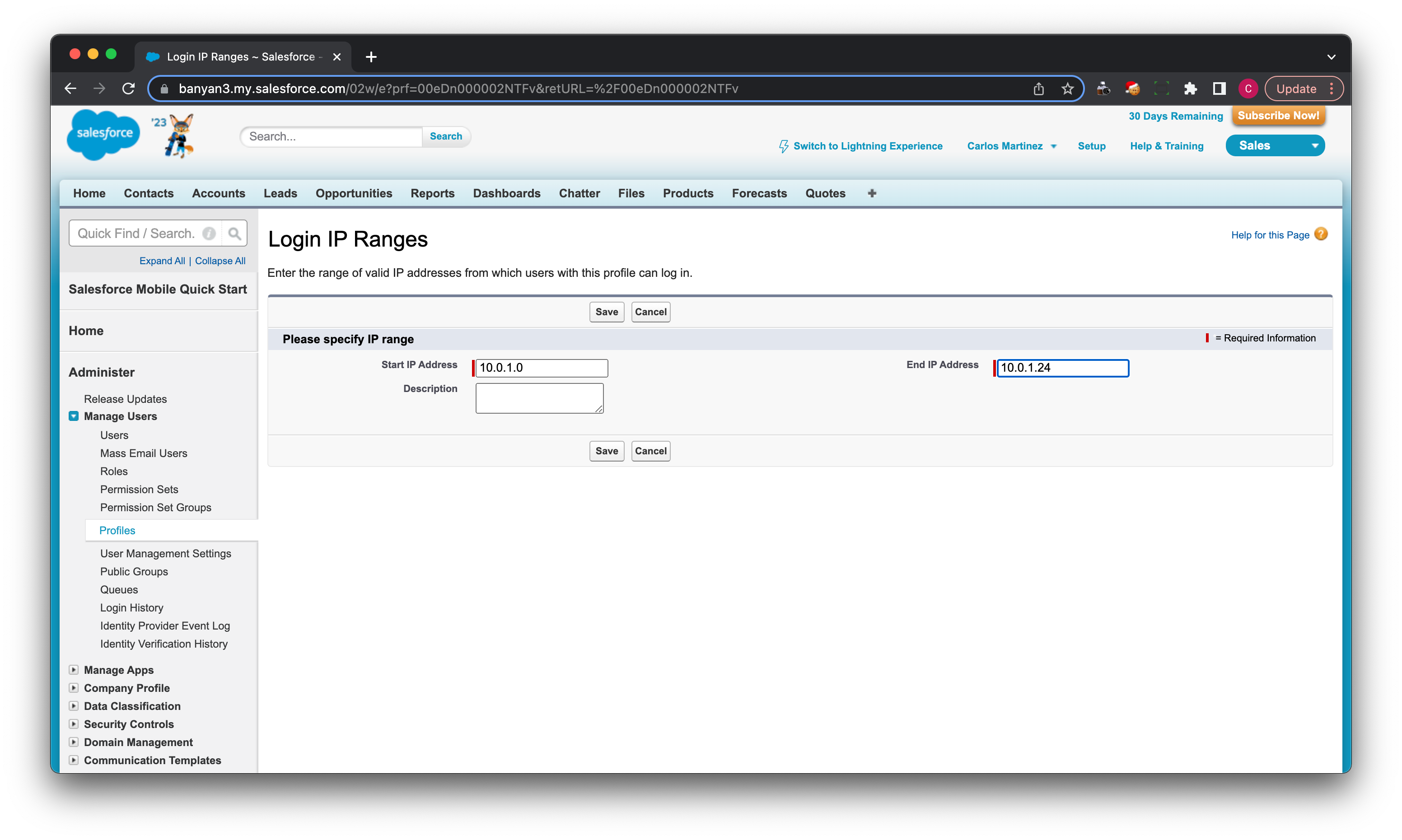This screenshot has height=840, width=1402.
Task: Click the Help for this Page question icon
Action: [1321, 234]
